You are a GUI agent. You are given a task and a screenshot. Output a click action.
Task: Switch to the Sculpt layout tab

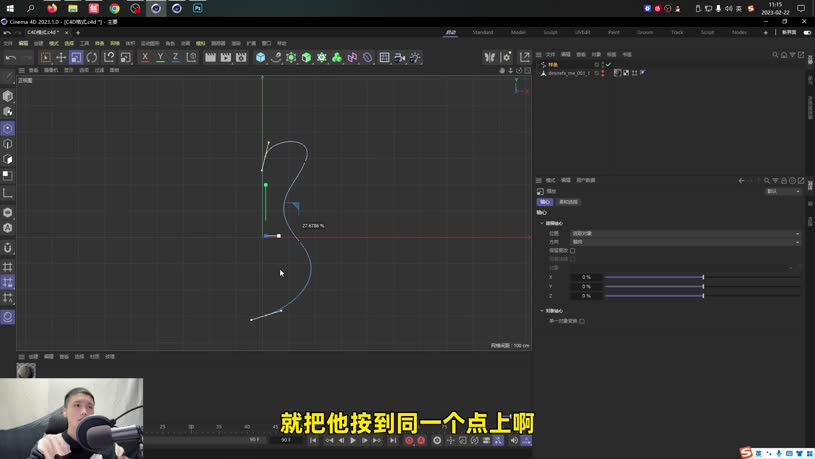click(x=550, y=32)
